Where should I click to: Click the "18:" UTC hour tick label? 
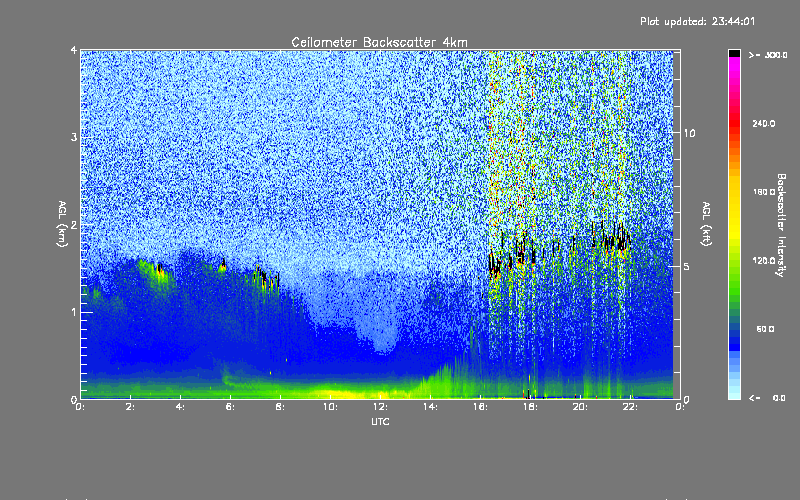[x=530, y=407]
